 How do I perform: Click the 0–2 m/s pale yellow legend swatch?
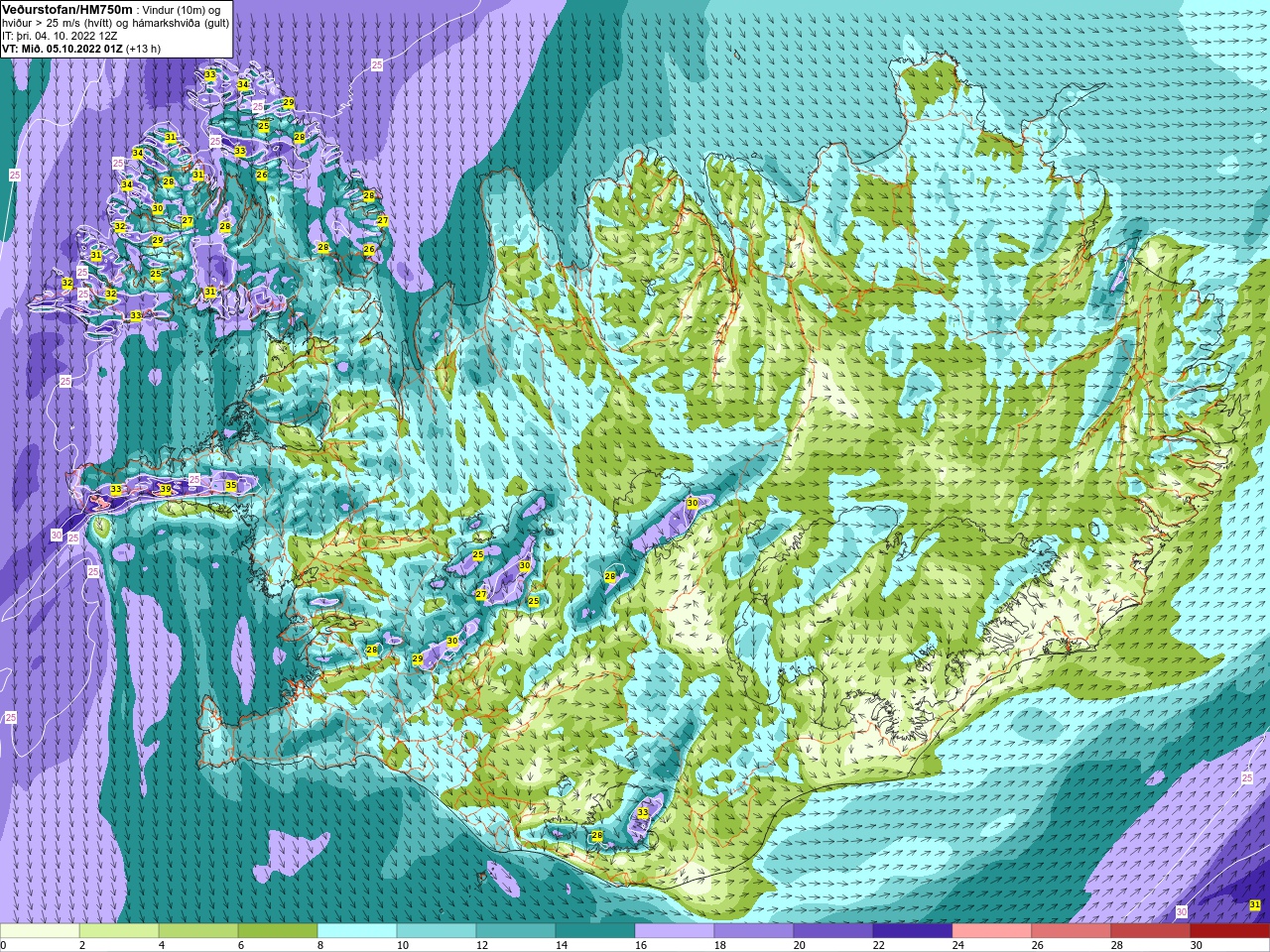[40, 932]
